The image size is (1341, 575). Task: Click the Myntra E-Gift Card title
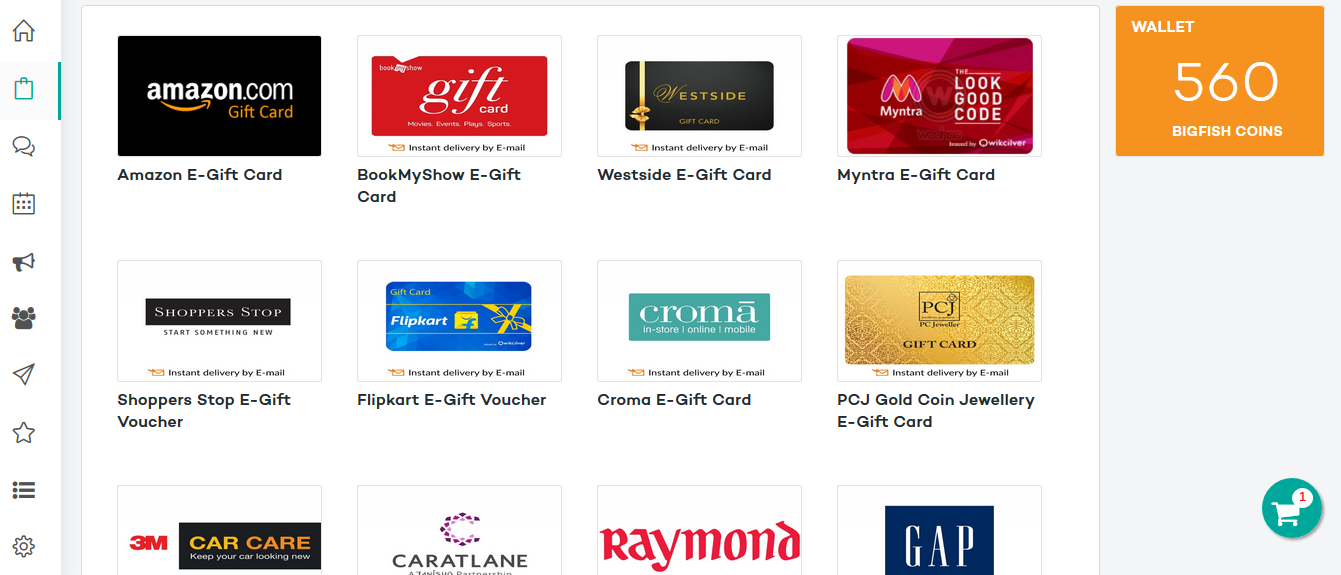916,175
